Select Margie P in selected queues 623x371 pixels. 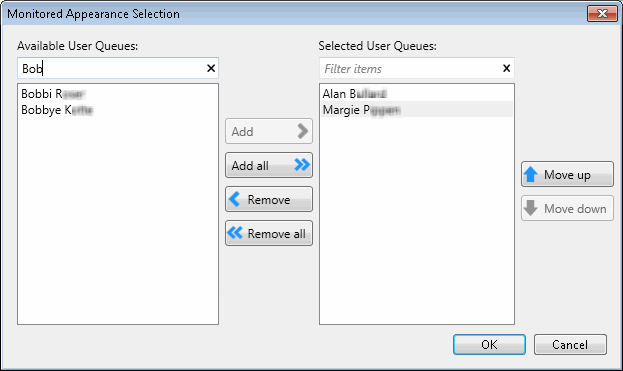tap(417, 109)
